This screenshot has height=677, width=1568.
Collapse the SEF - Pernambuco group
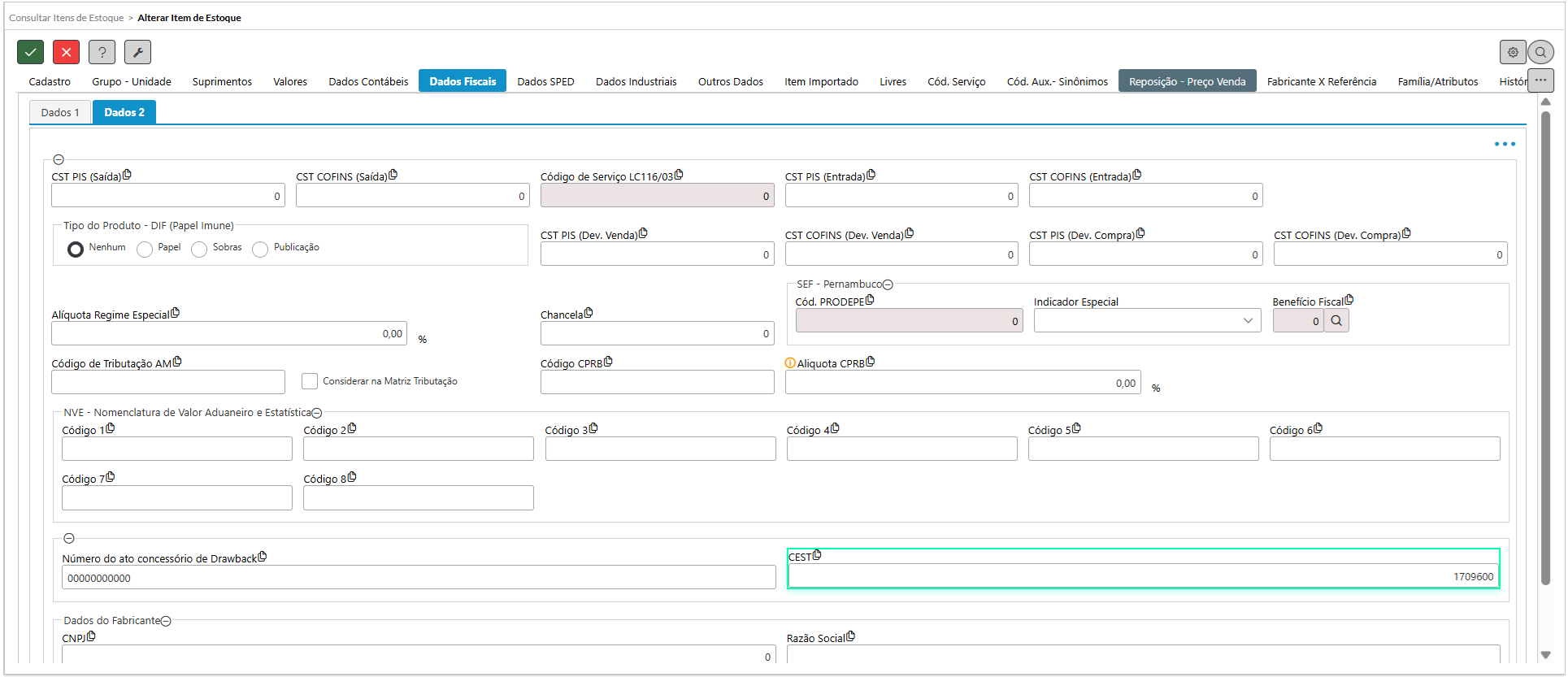[x=888, y=284]
